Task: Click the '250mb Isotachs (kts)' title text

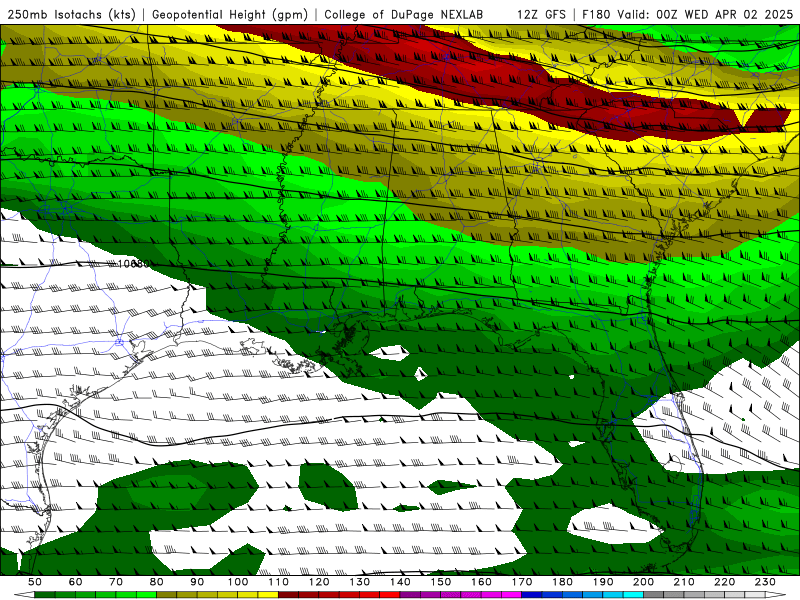Action: click(71, 14)
